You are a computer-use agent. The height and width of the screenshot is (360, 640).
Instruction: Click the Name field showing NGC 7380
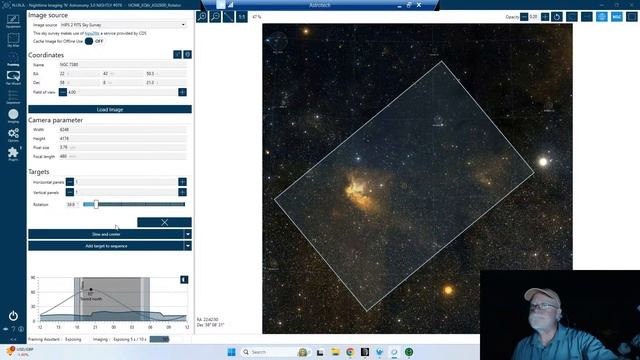(x=123, y=64)
